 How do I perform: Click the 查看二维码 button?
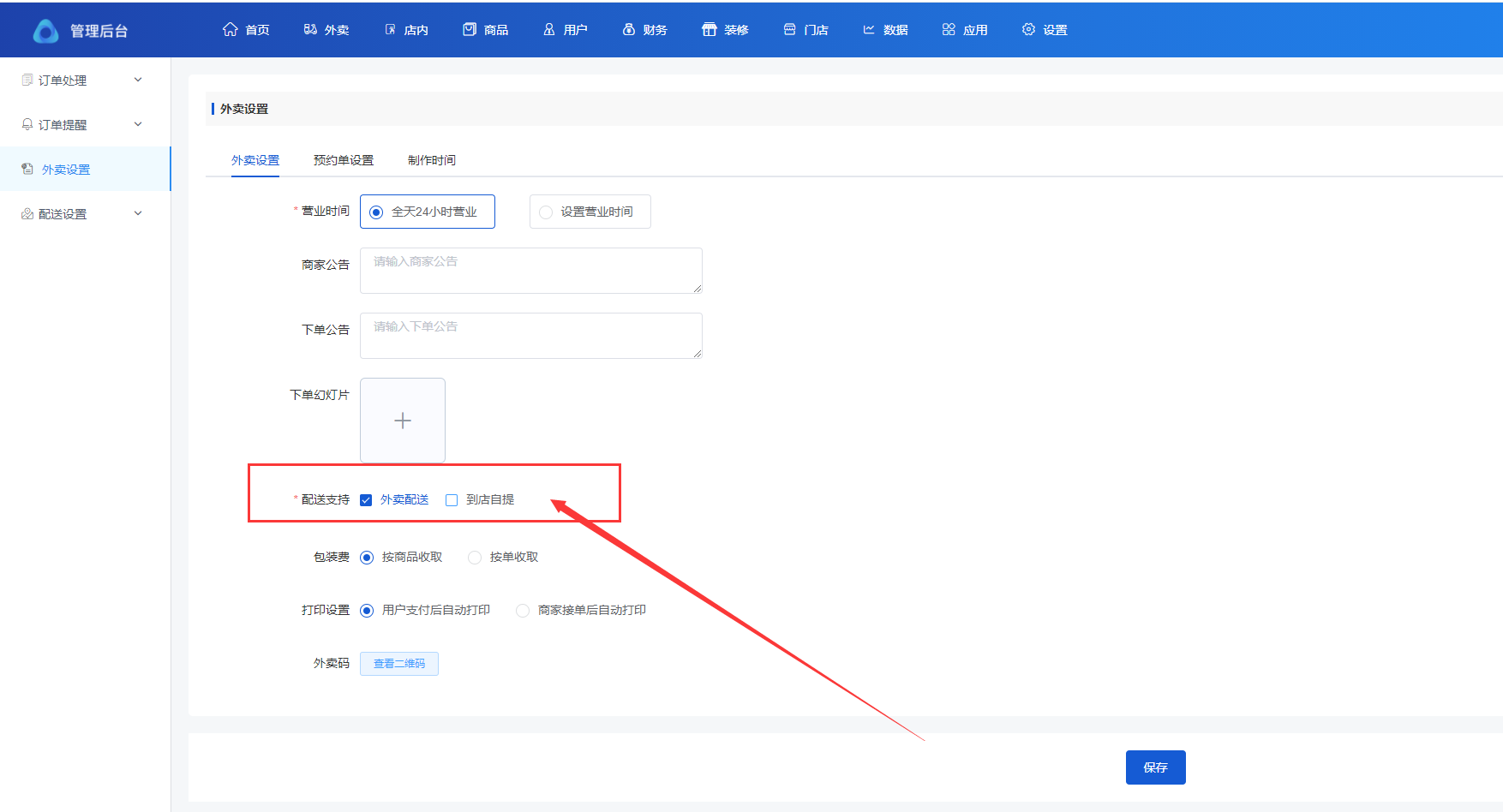[399, 664]
